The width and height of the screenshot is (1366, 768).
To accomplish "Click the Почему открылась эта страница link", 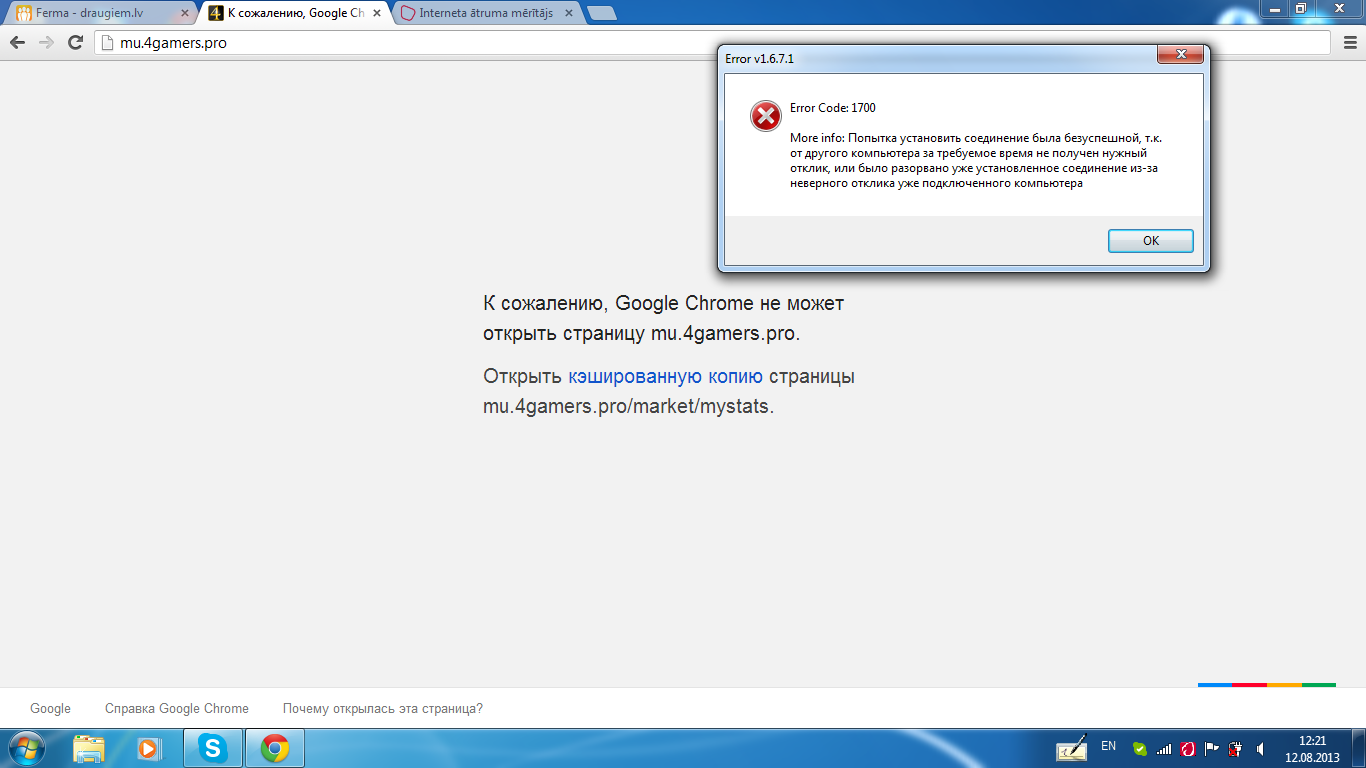I will (x=382, y=708).
